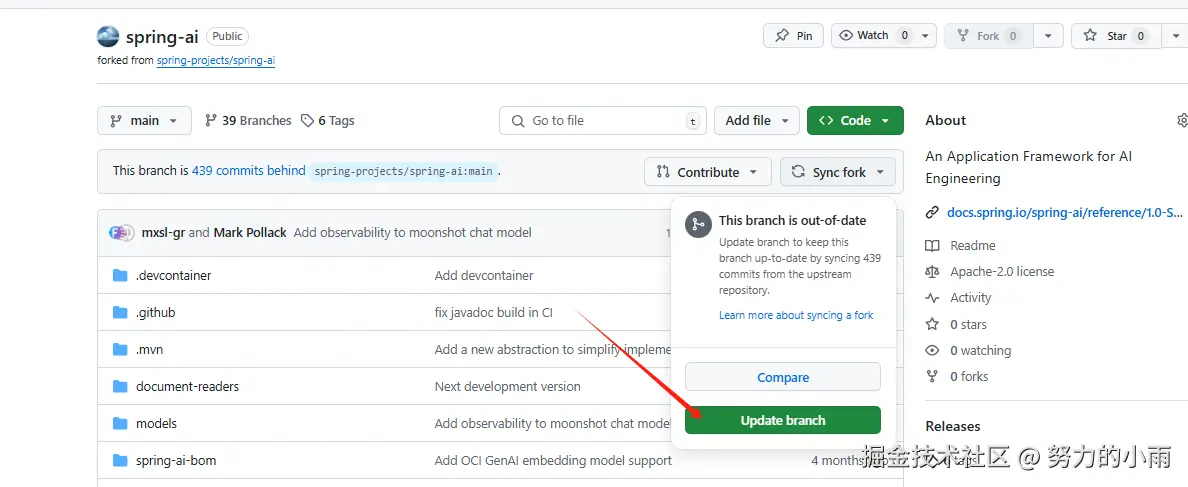Click the .devcontainer folder icon
The width and height of the screenshot is (1188, 487).
tap(120, 275)
